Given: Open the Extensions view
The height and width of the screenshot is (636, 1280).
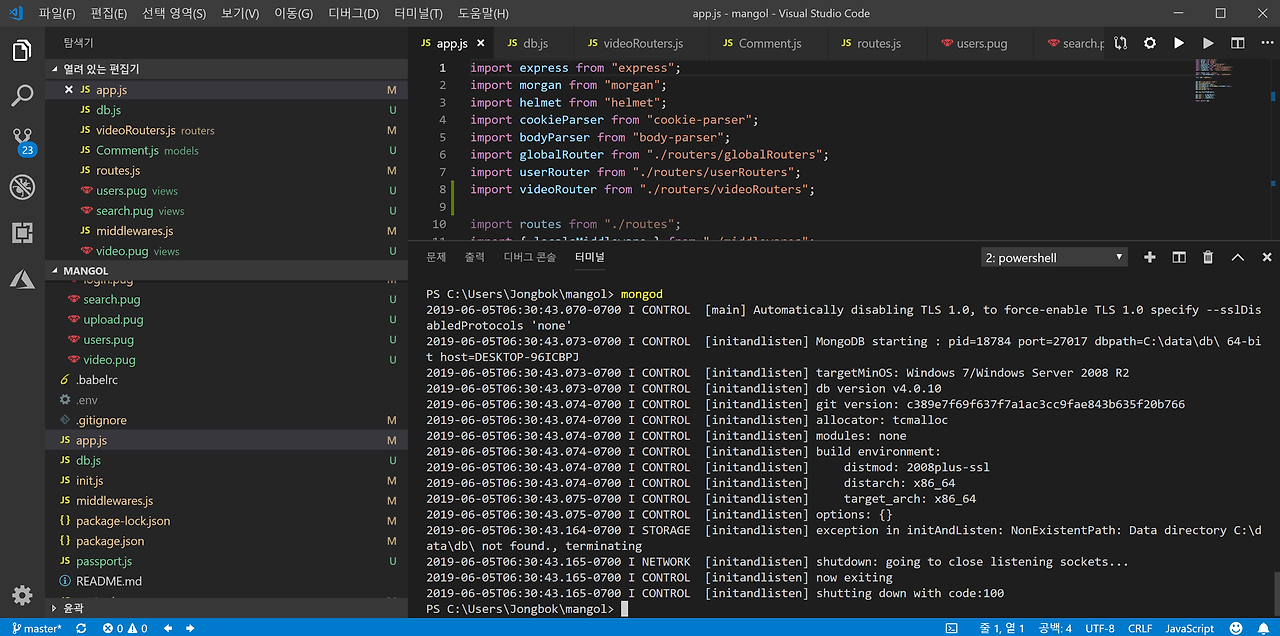Looking at the screenshot, I should (x=22, y=233).
